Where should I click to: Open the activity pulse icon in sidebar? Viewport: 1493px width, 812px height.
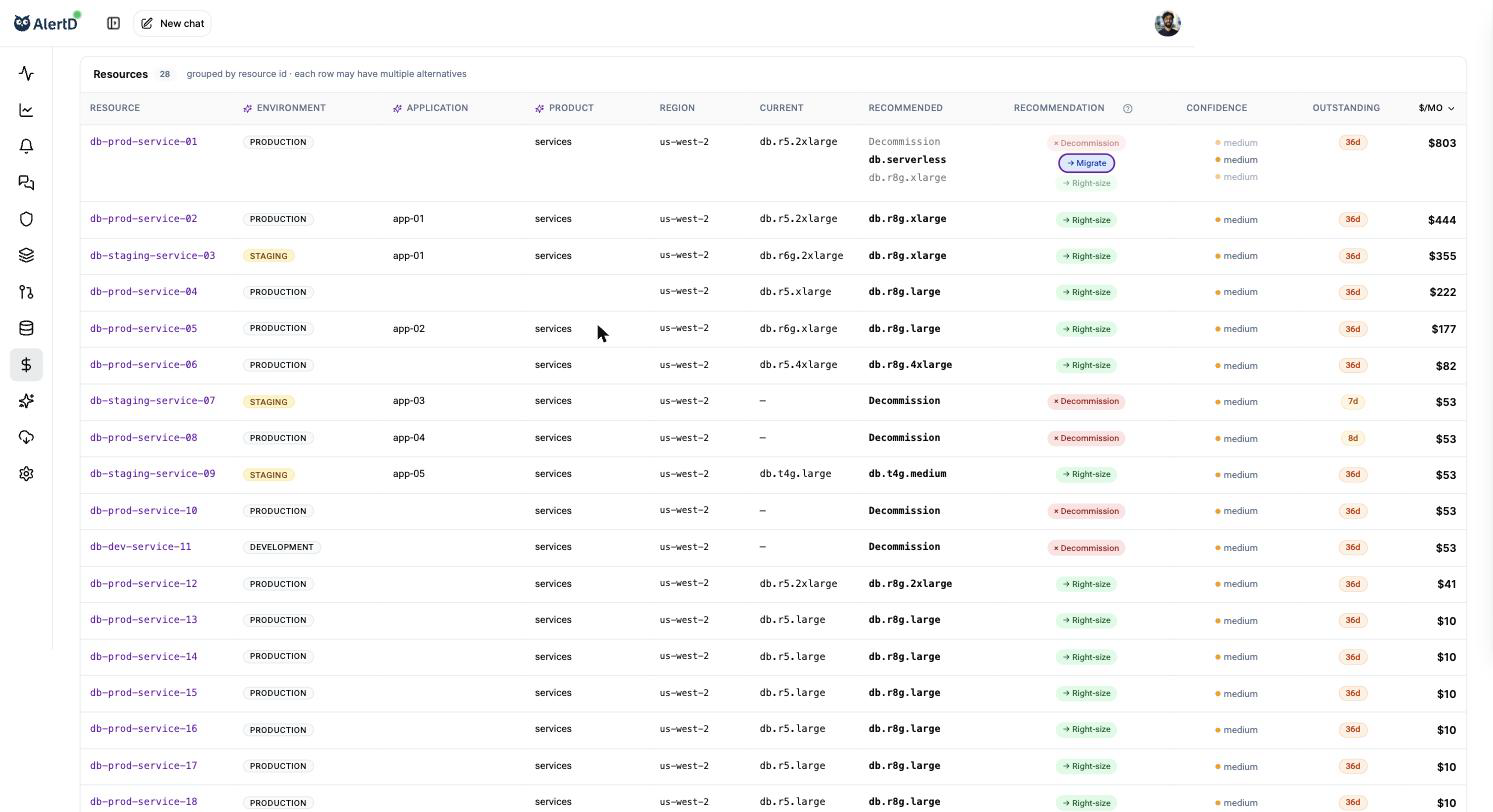(26, 74)
